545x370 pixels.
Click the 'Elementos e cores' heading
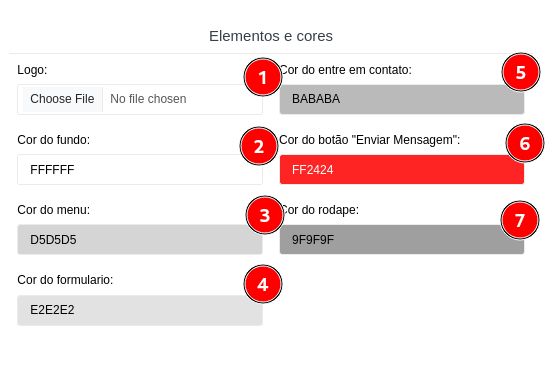[271, 36]
